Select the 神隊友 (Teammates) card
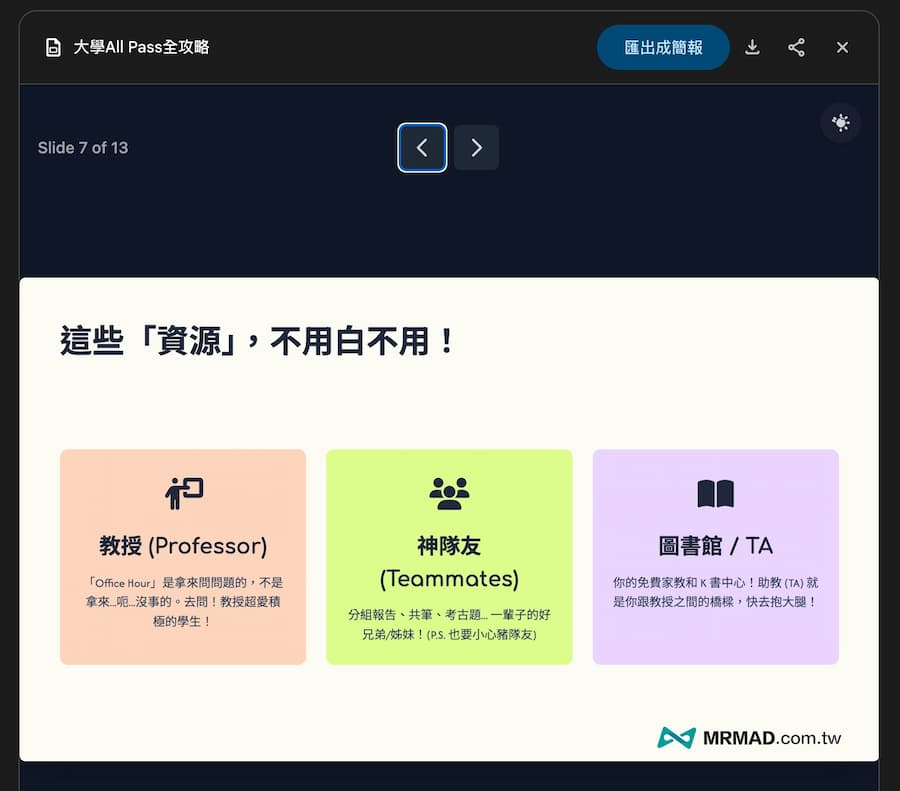Screen dimensions: 900x791 pyautogui.click(x=449, y=556)
